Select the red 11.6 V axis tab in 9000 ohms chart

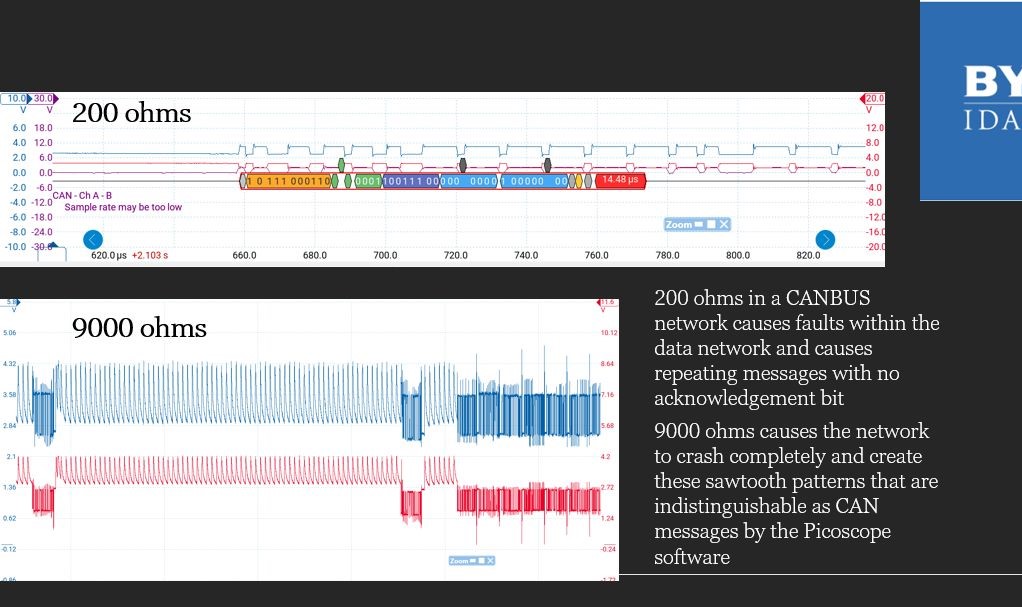click(x=607, y=302)
